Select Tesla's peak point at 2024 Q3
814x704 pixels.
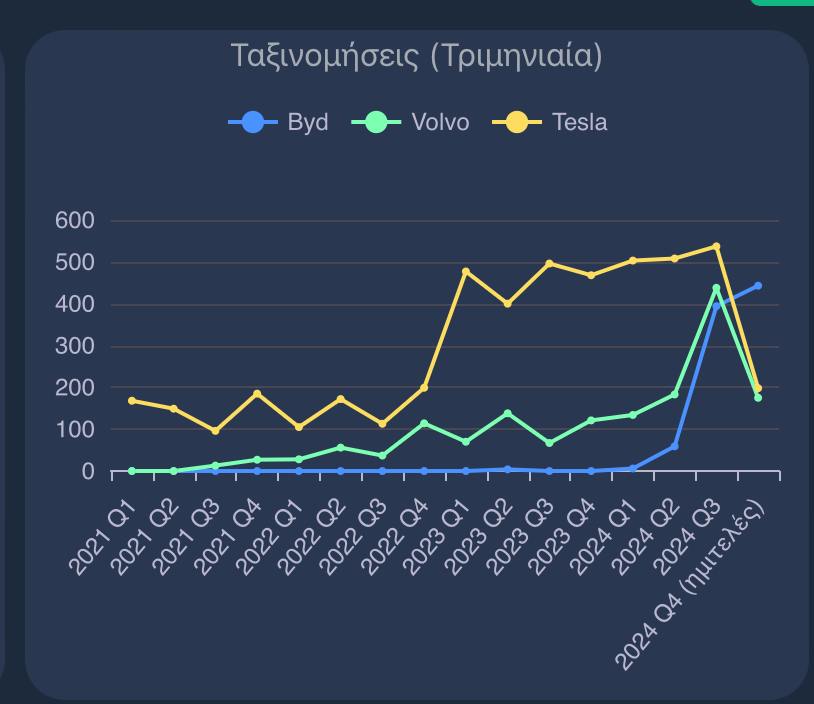click(x=716, y=246)
